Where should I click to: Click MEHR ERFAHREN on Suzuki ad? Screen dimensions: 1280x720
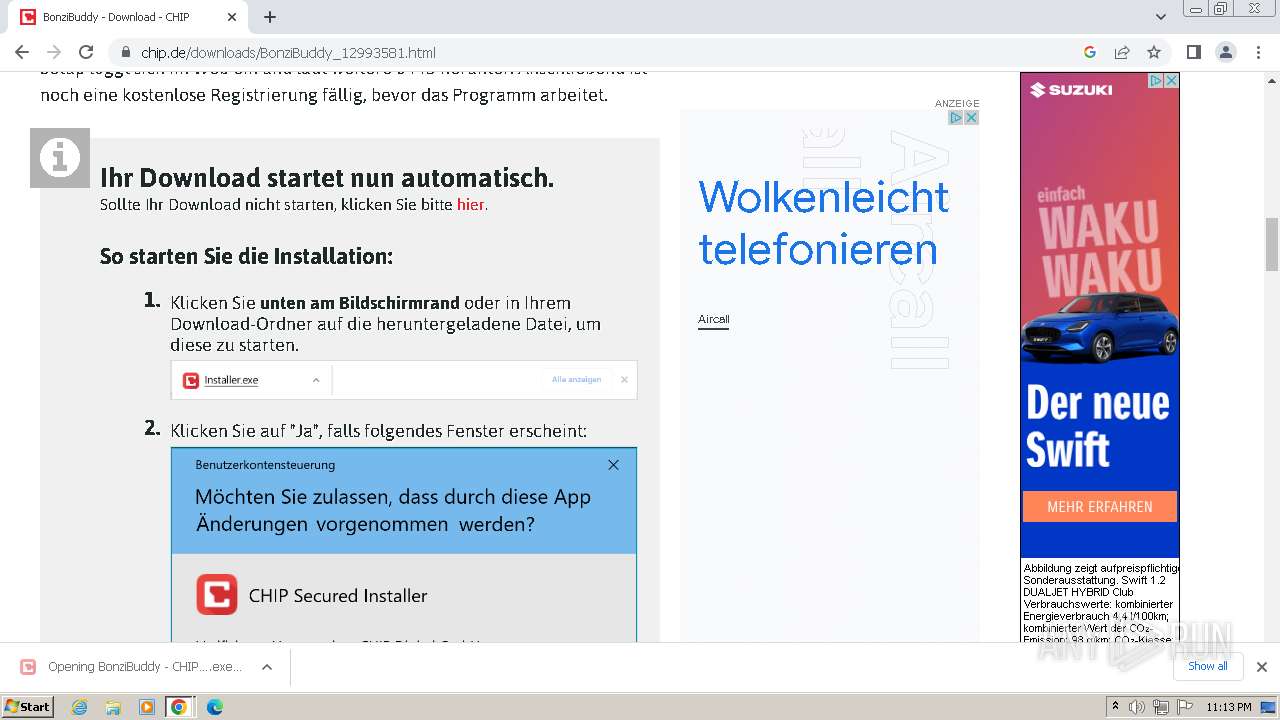click(1100, 507)
